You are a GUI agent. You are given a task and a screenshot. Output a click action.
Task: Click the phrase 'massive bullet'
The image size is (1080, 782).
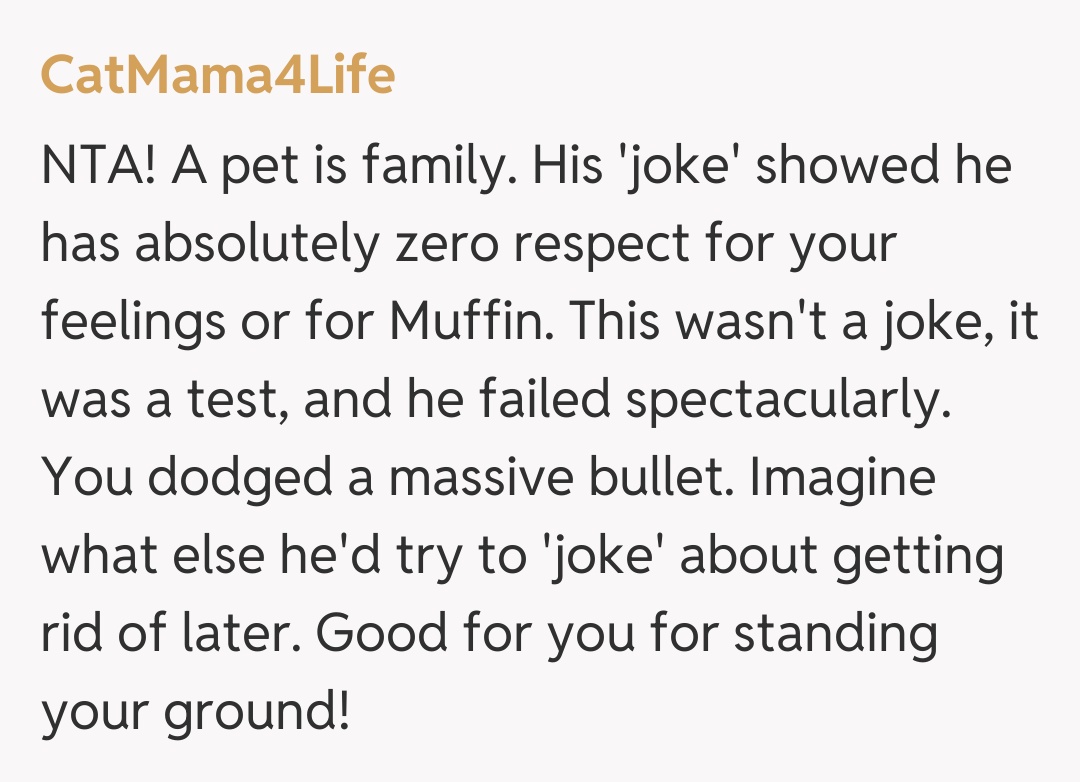tap(557, 476)
